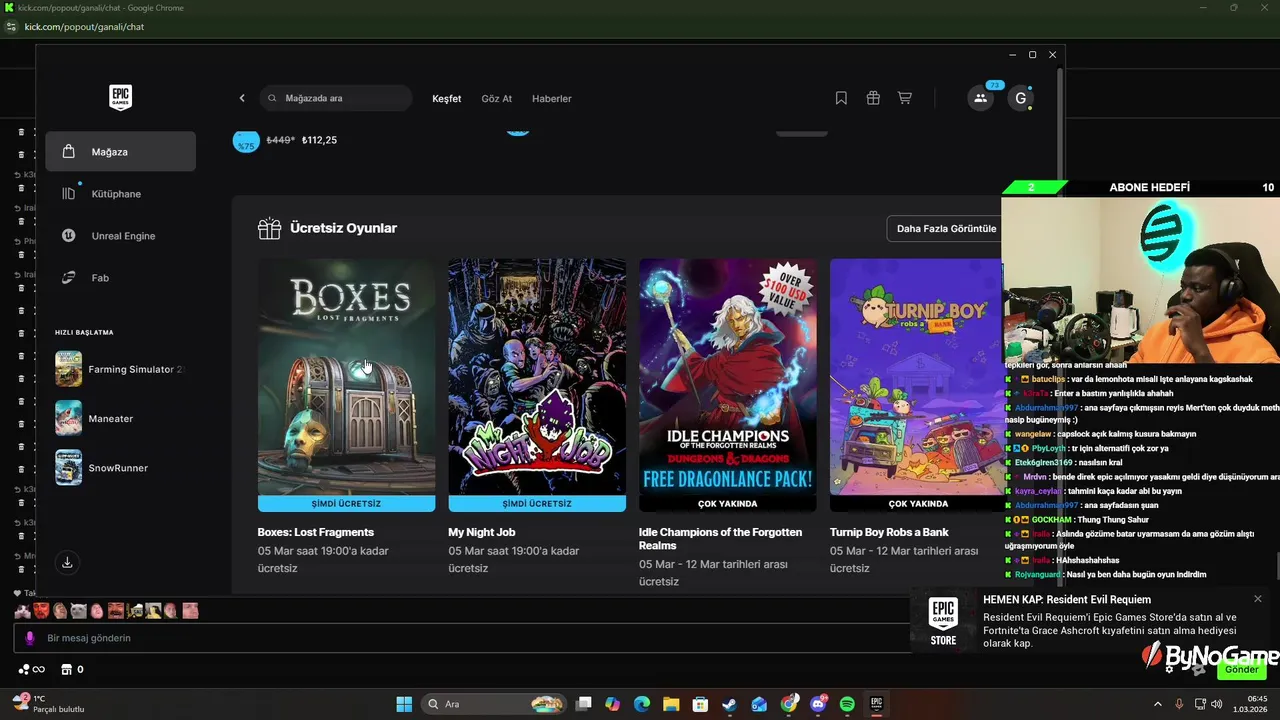This screenshot has width=1280, height=720.
Task: Click the ABONE HEDEFİ goal bar
Action: tap(1140, 187)
